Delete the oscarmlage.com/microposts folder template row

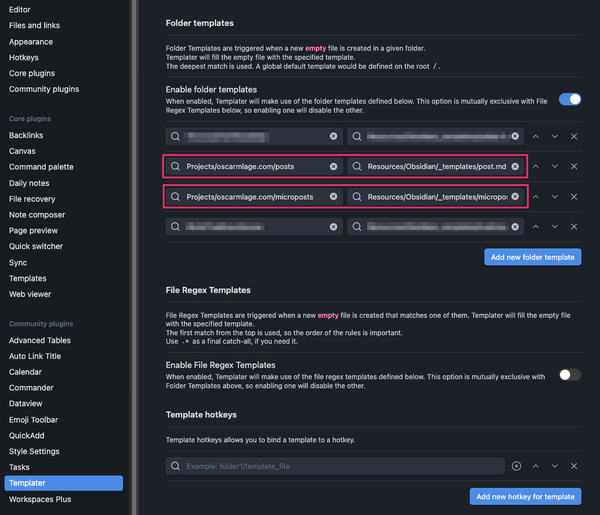[574, 197]
